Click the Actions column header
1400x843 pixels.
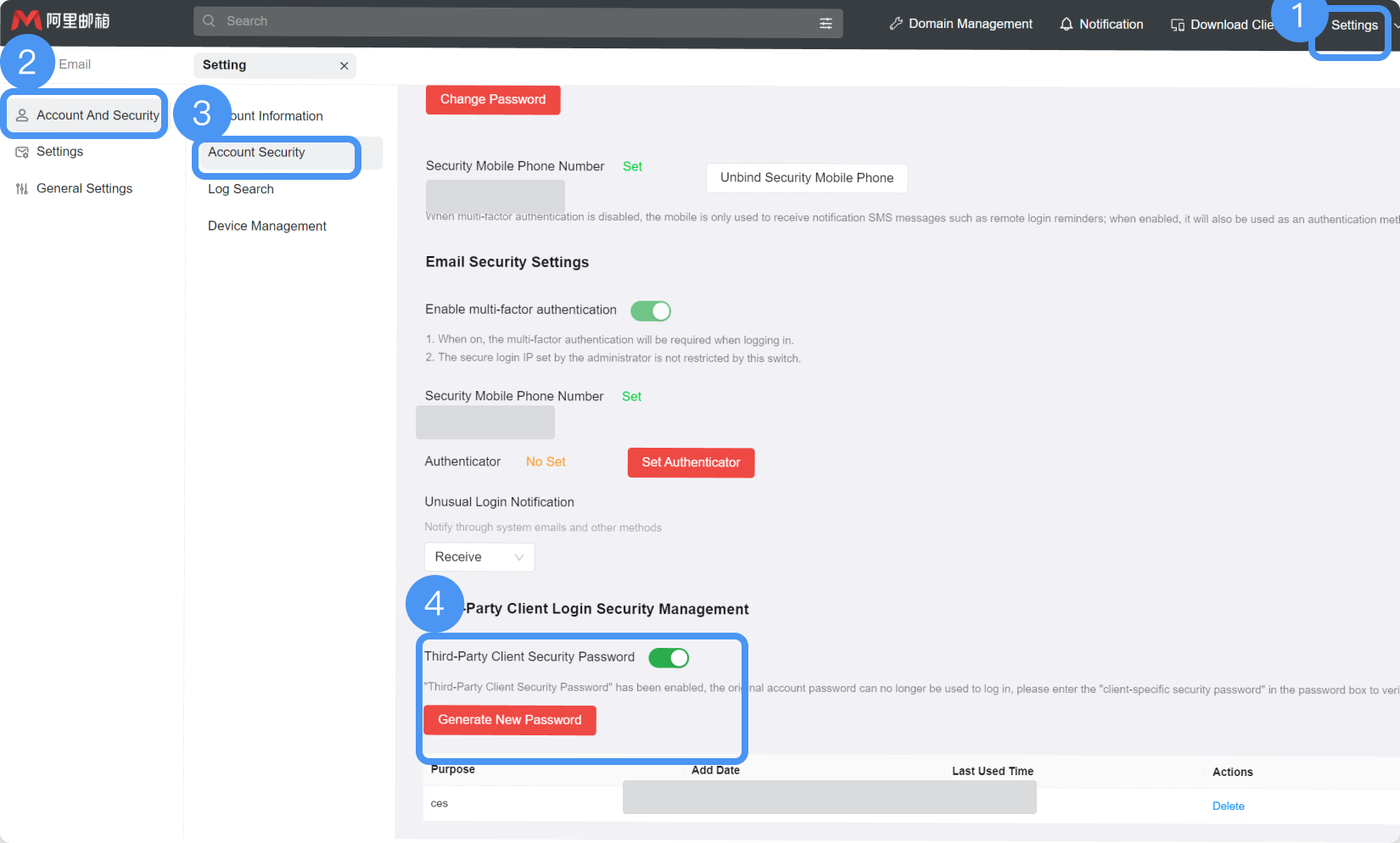(x=1233, y=772)
